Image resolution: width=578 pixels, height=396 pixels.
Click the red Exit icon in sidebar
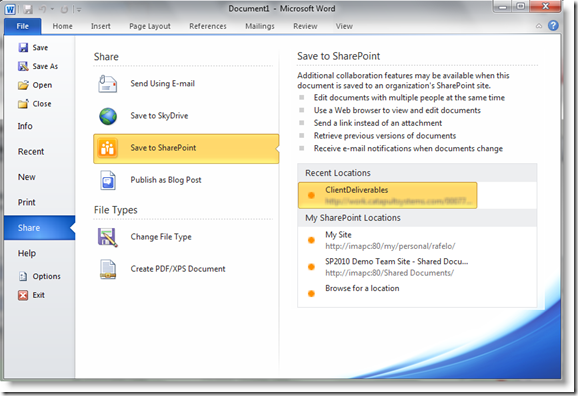point(23,295)
